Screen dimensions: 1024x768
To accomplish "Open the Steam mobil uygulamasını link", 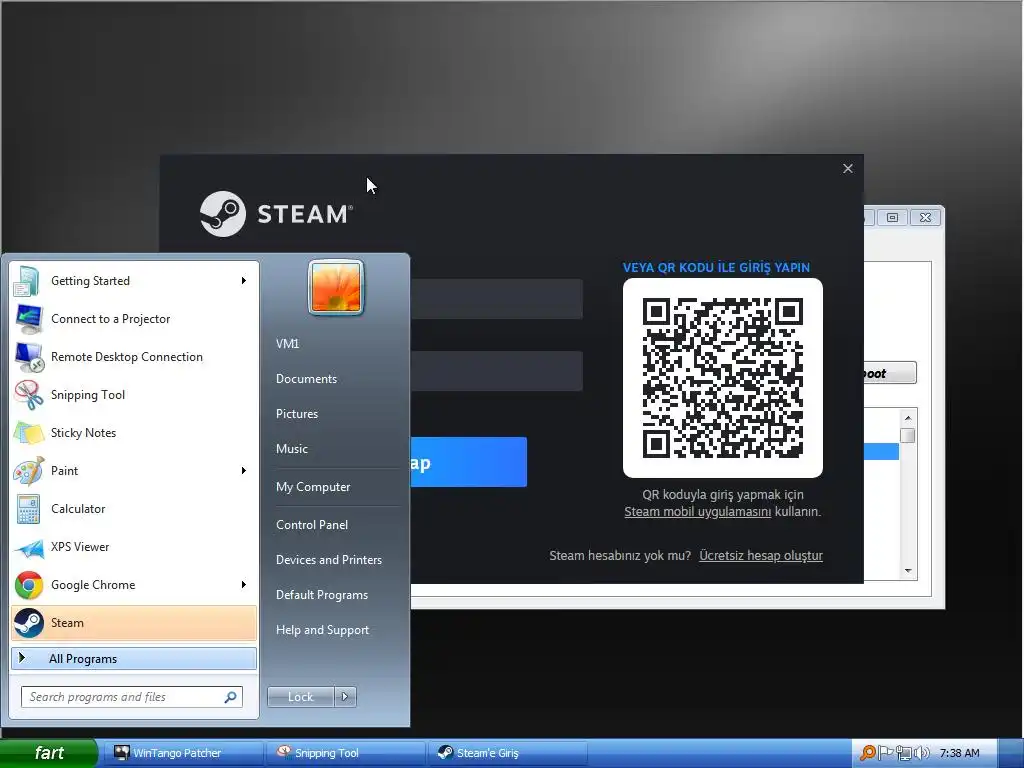I will [x=697, y=512].
